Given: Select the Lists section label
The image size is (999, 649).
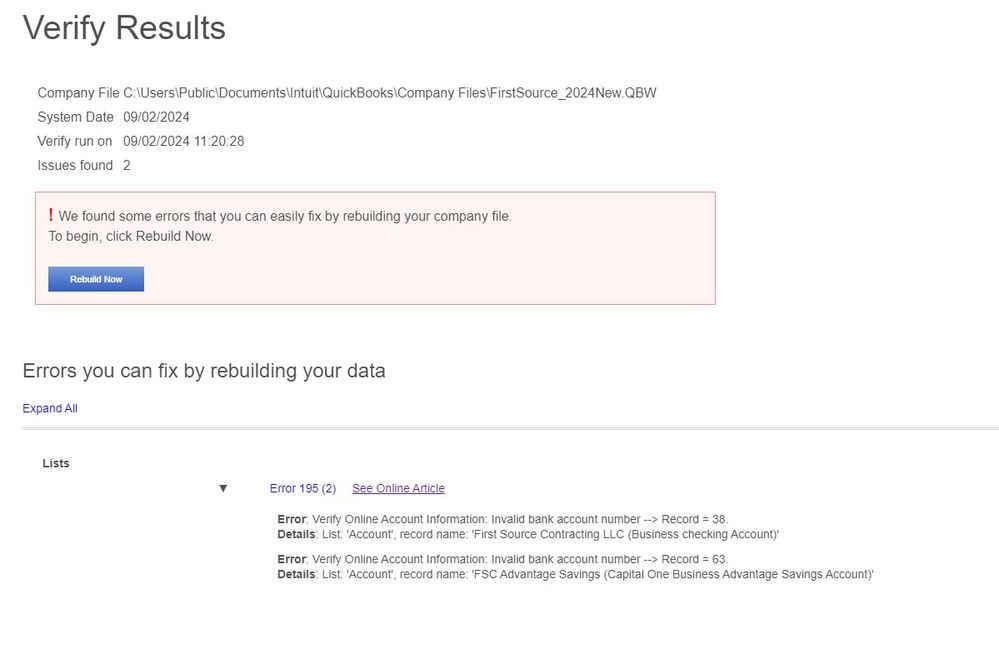Looking at the screenshot, I should (56, 463).
